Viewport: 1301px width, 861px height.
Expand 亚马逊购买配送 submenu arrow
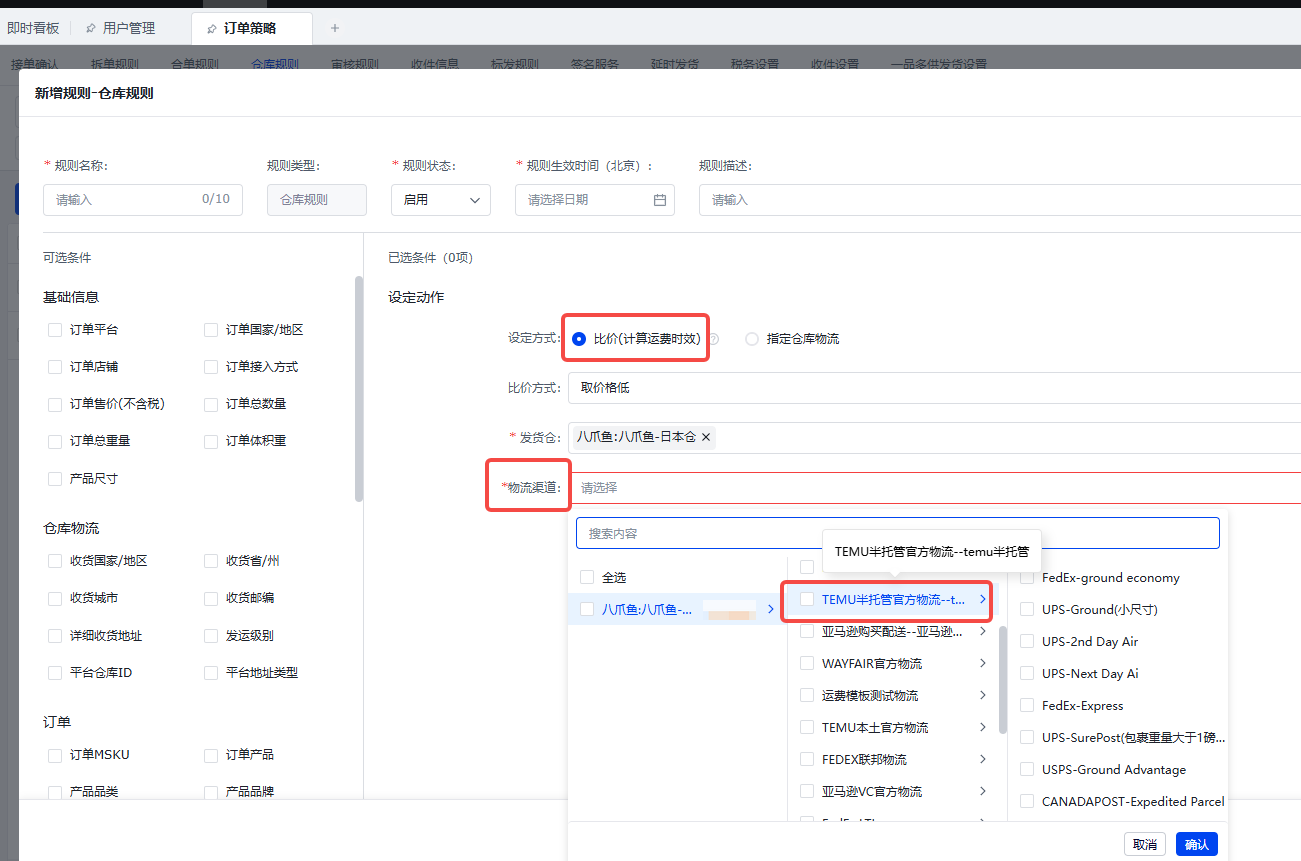(983, 632)
